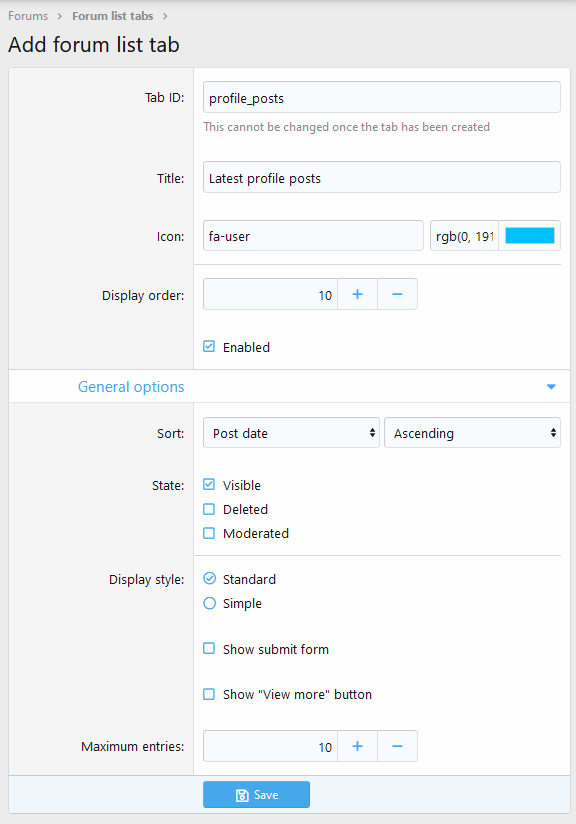576x824 pixels.
Task: Decrease maximum entries with minus icon
Action: tap(397, 746)
